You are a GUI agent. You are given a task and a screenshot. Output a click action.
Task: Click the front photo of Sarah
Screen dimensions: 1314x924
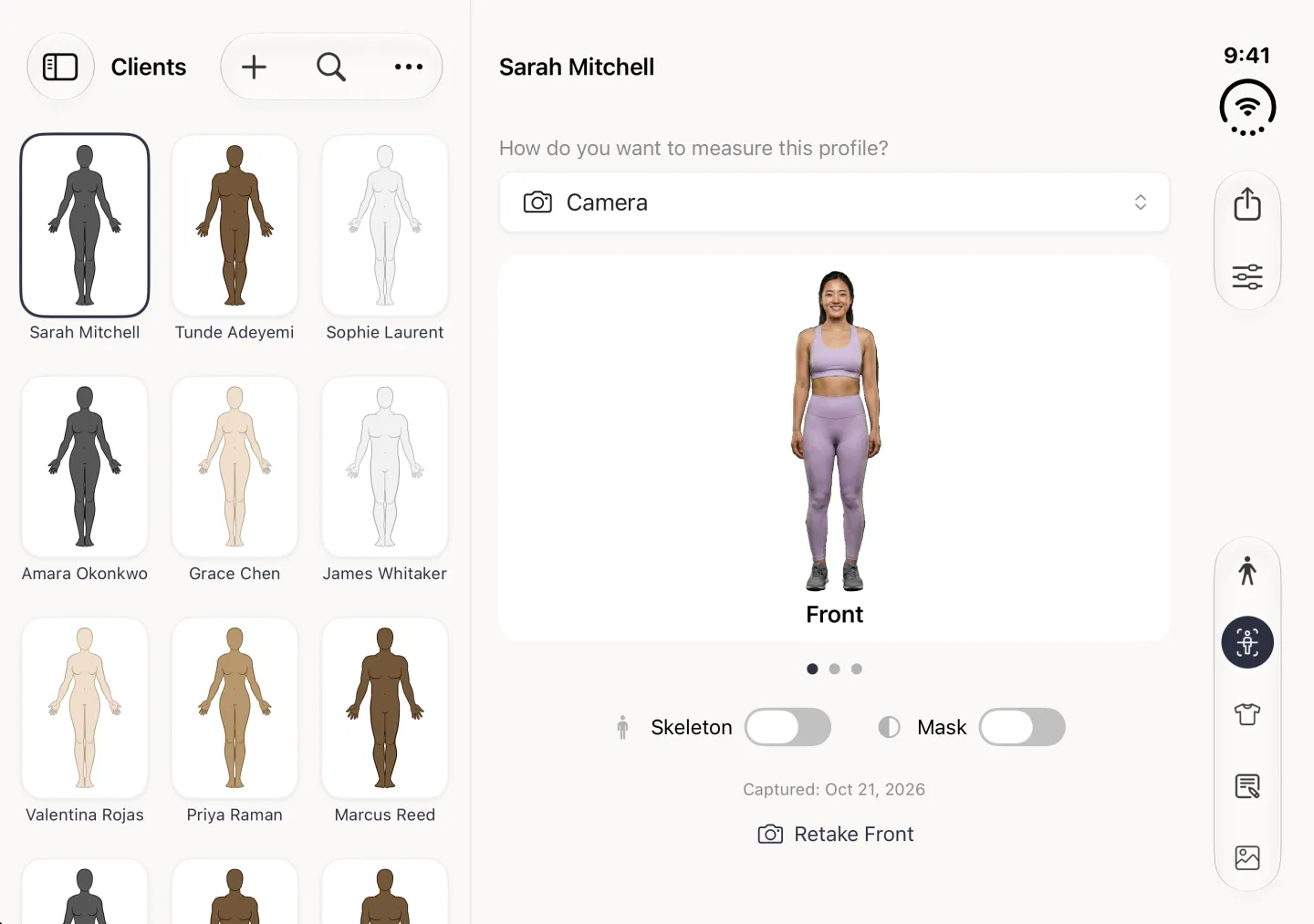(835, 431)
